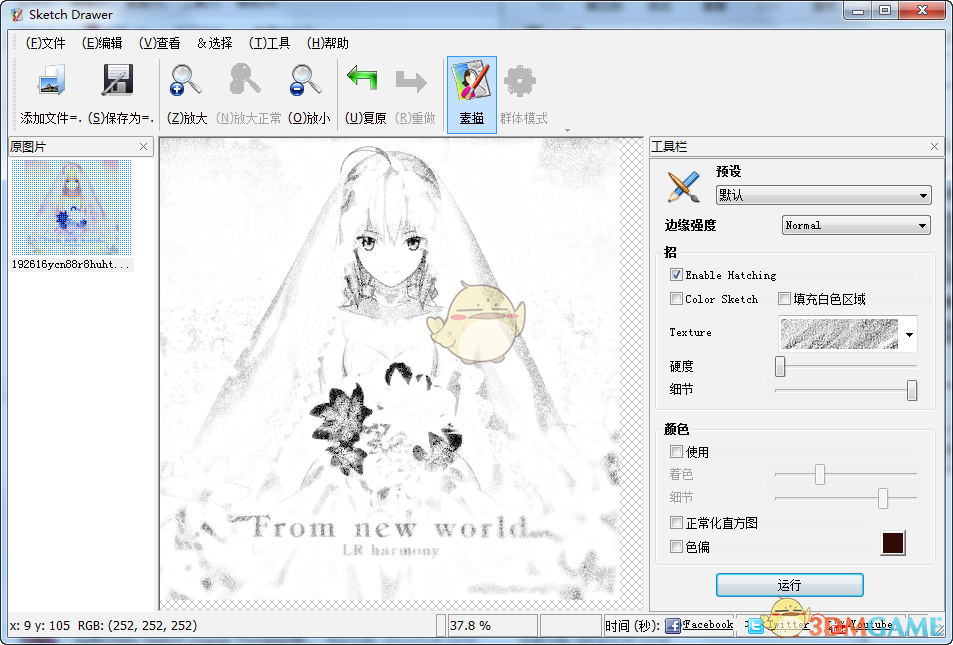Close the 工具栏 panel
953x645 pixels.
(x=934, y=147)
